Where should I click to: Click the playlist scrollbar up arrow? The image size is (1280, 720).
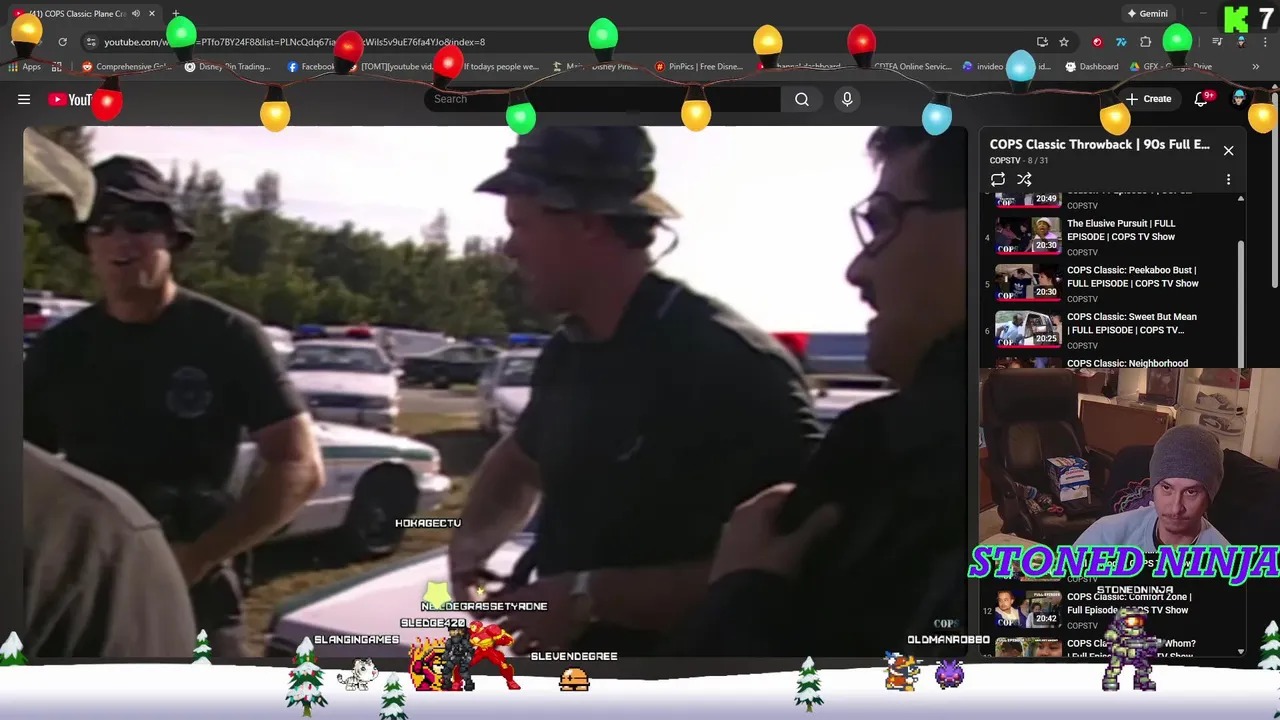coord(1241,199)
